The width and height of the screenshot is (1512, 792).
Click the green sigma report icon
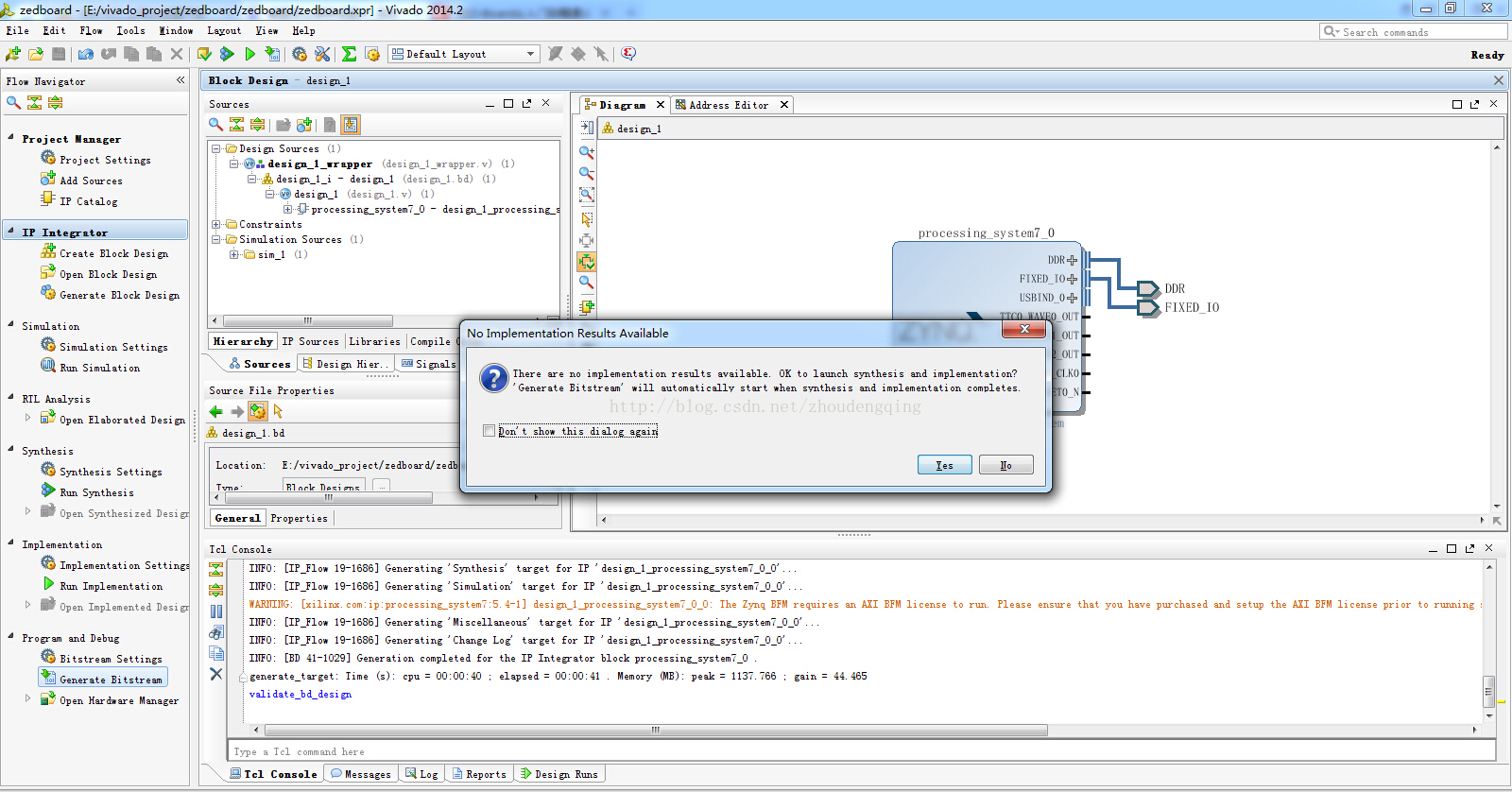point(350,54)
